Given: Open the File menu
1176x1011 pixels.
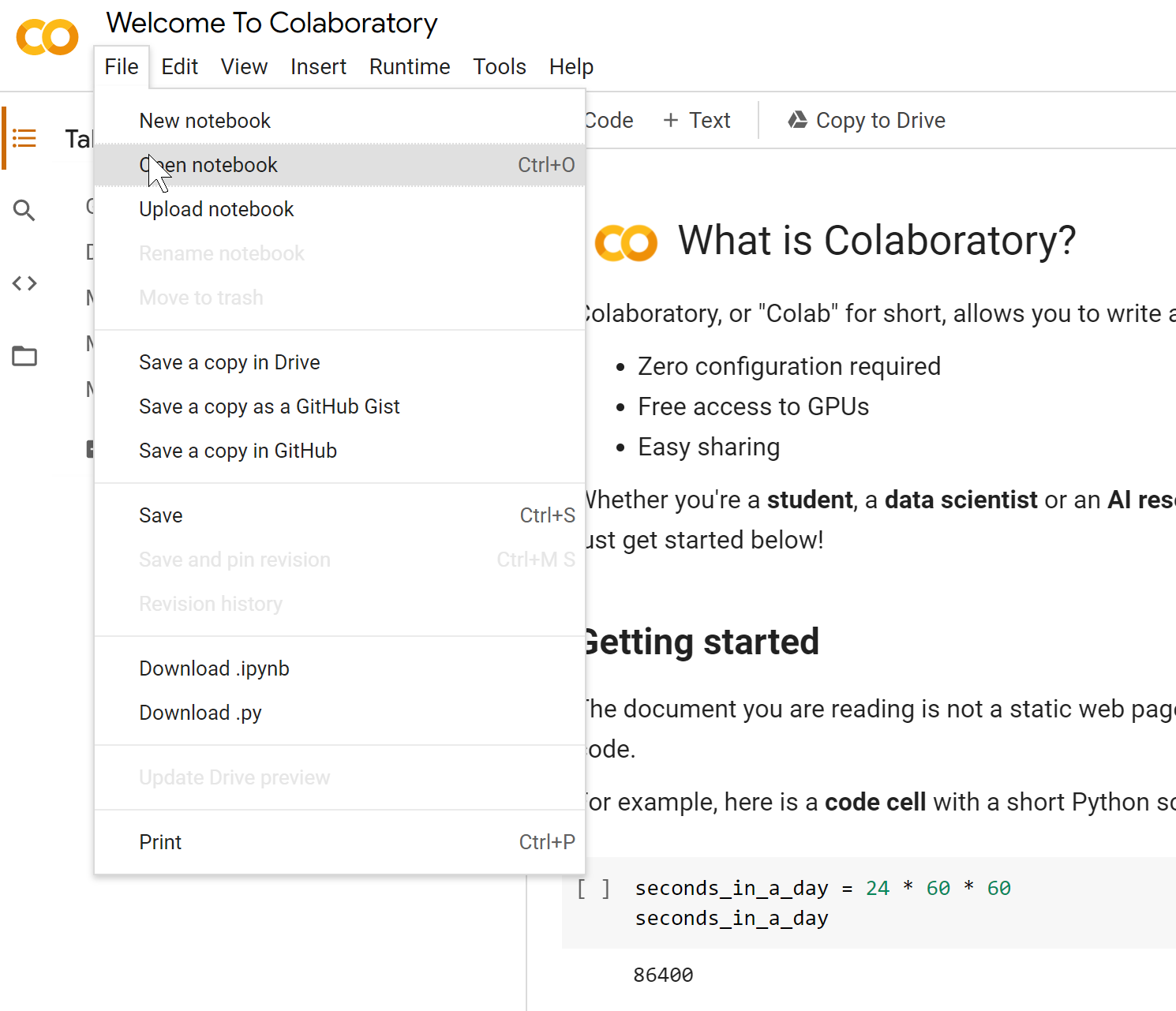Looking at the screenshot, I should coord(122,67).
